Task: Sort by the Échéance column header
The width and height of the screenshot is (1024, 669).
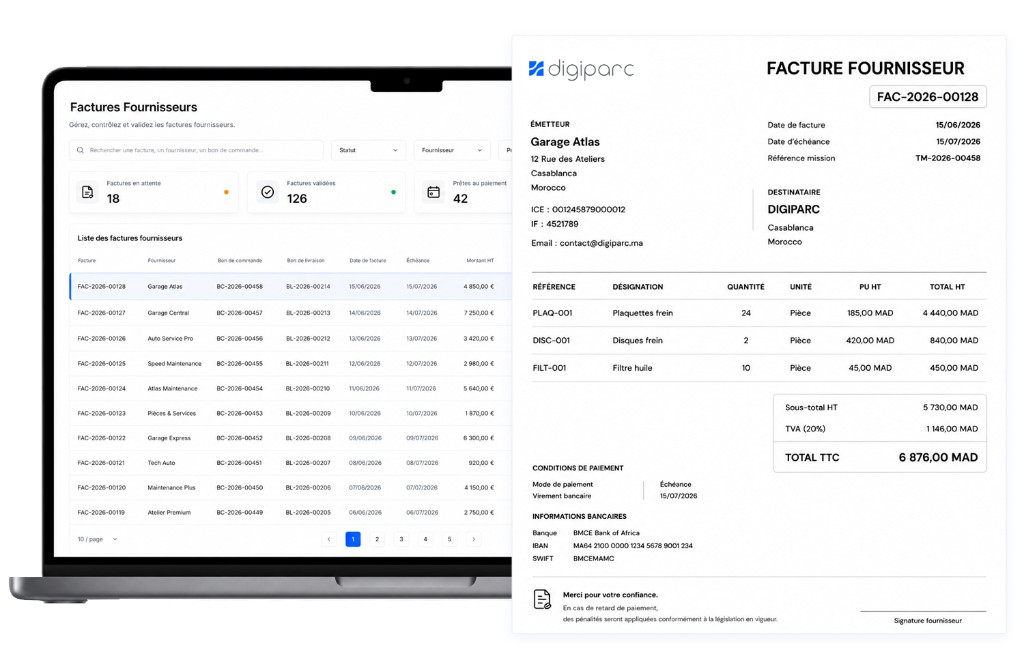Action: click(418, 261)
